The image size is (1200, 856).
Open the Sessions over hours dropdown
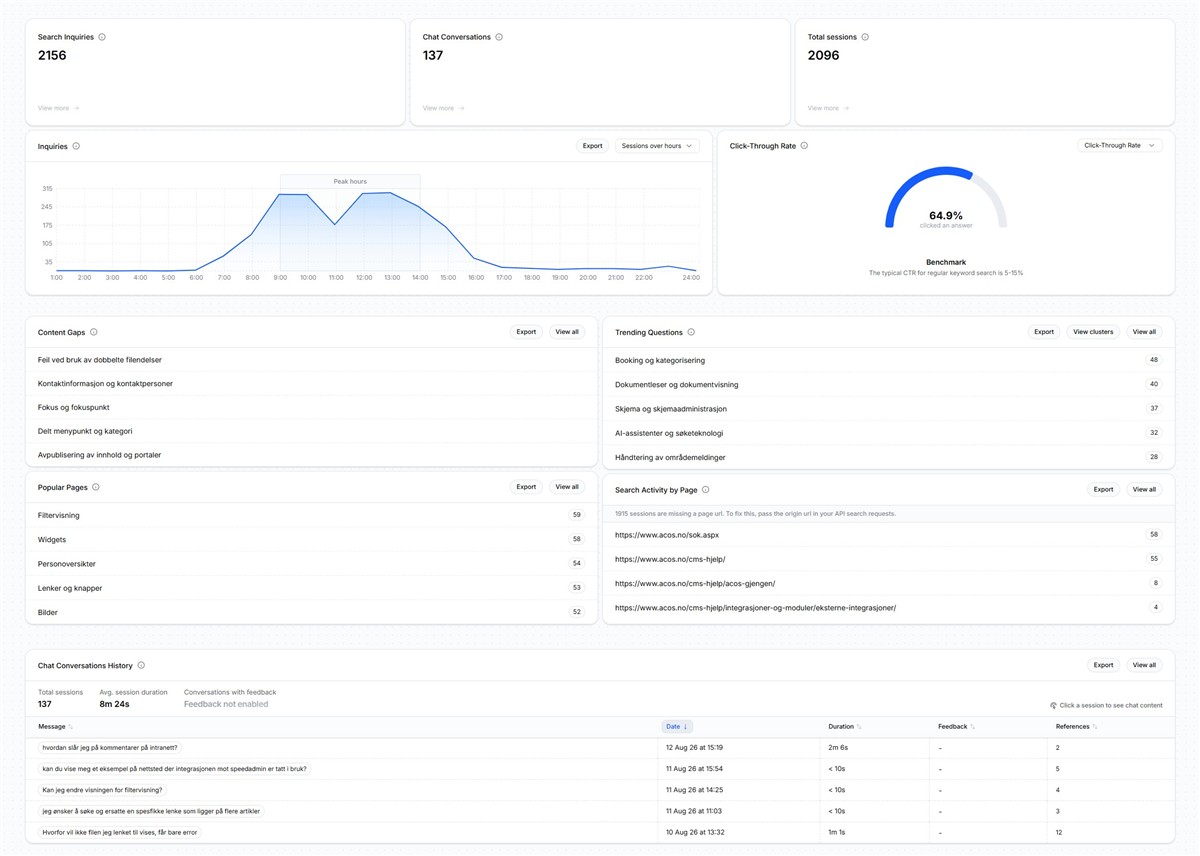pyautogui.click(x=657, y=146)
